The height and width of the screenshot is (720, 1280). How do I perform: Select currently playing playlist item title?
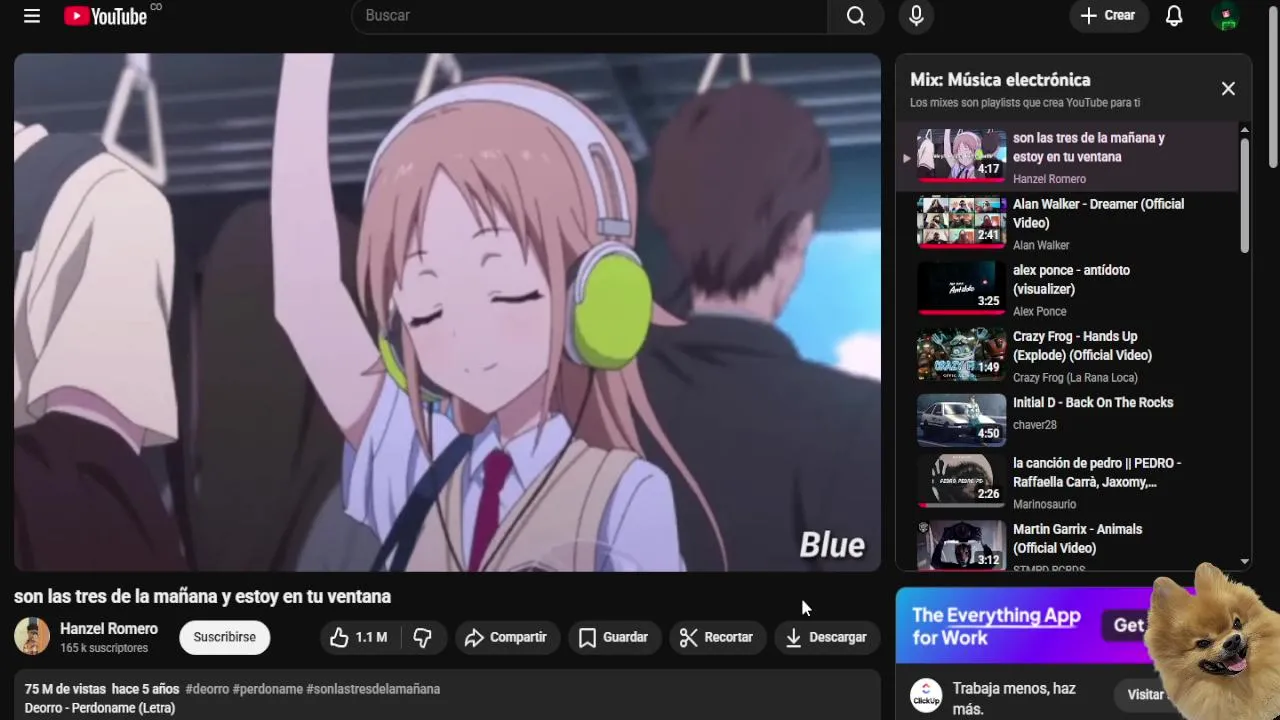[x=1089, y=147]
